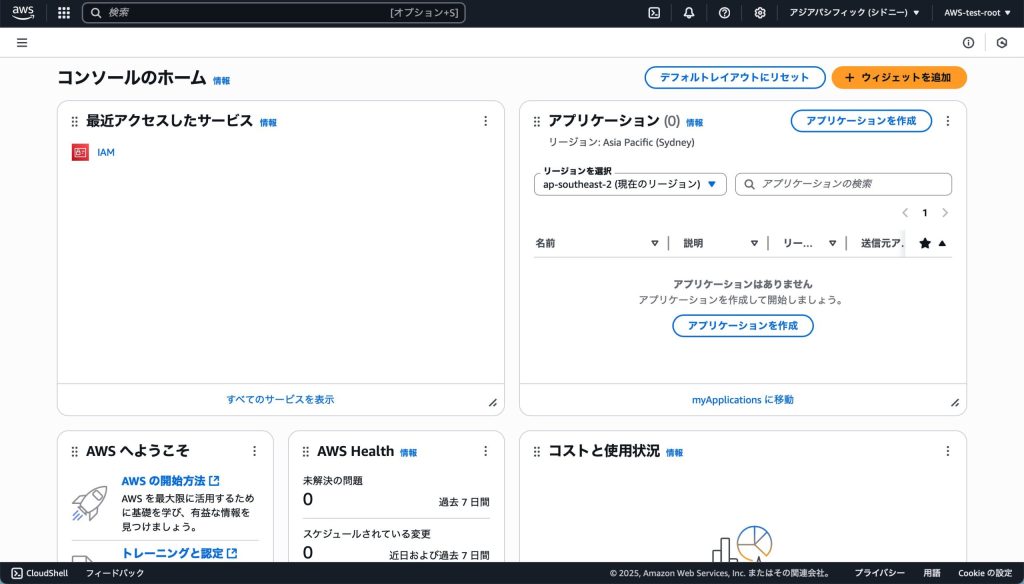Click the rocket icon in welcome widget

[89, 503]
